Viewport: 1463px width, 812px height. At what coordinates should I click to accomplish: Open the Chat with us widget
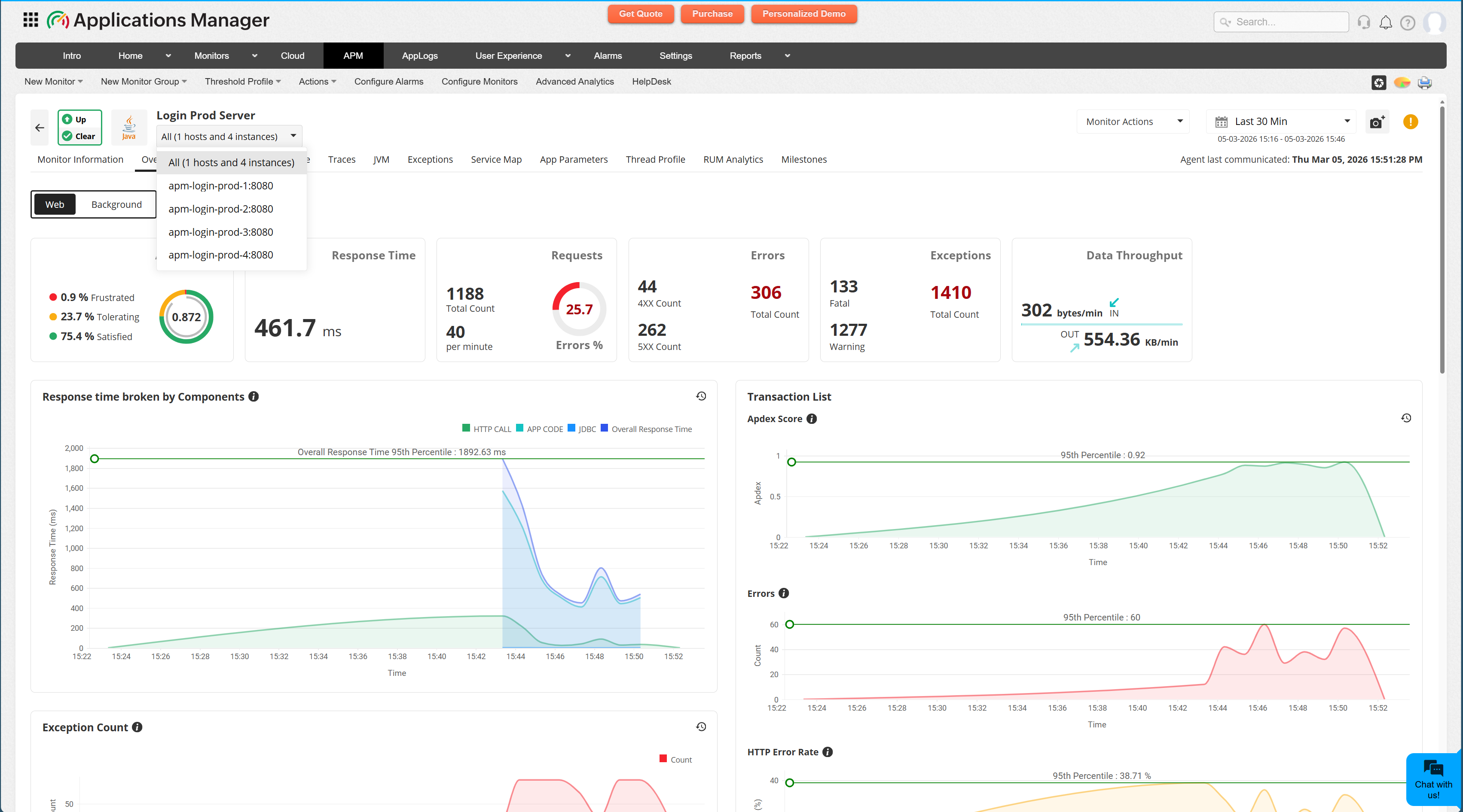click(1433, 779)
